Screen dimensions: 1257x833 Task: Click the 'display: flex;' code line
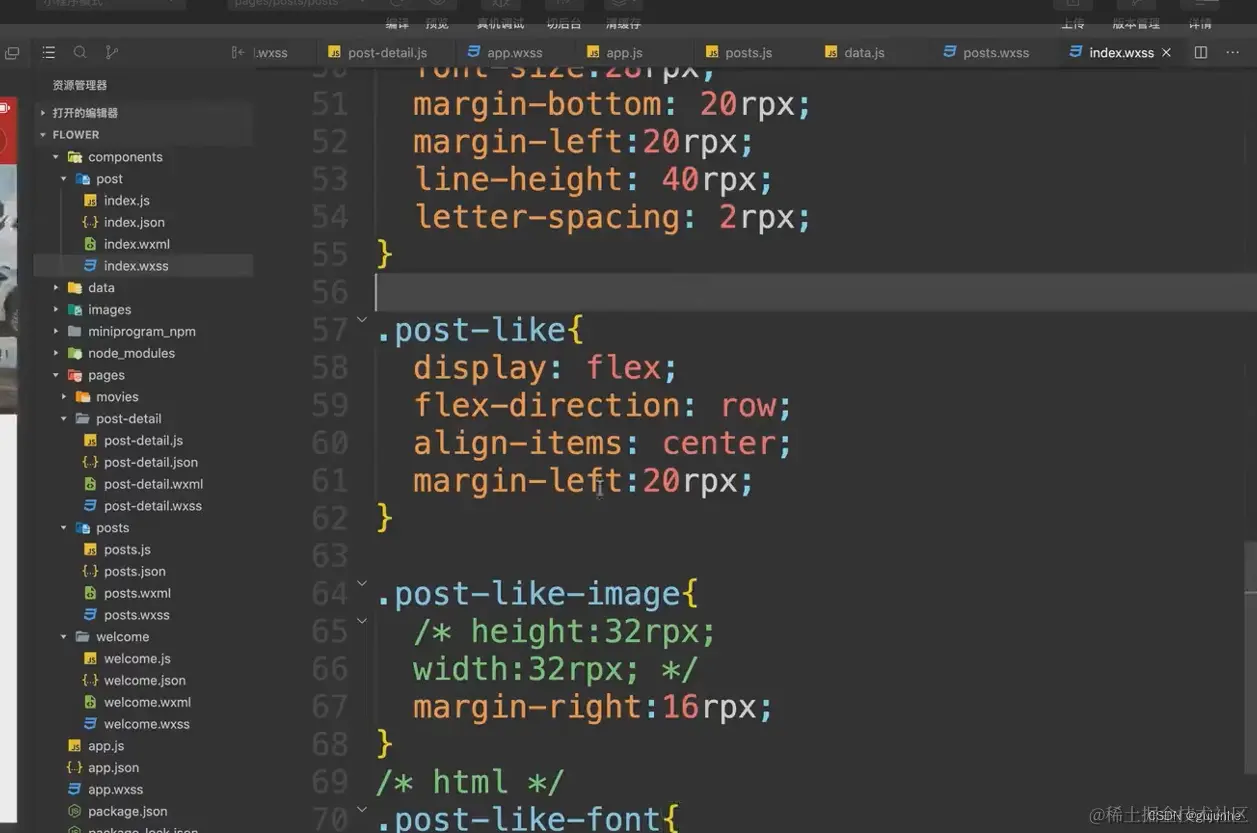pos(545,368)
